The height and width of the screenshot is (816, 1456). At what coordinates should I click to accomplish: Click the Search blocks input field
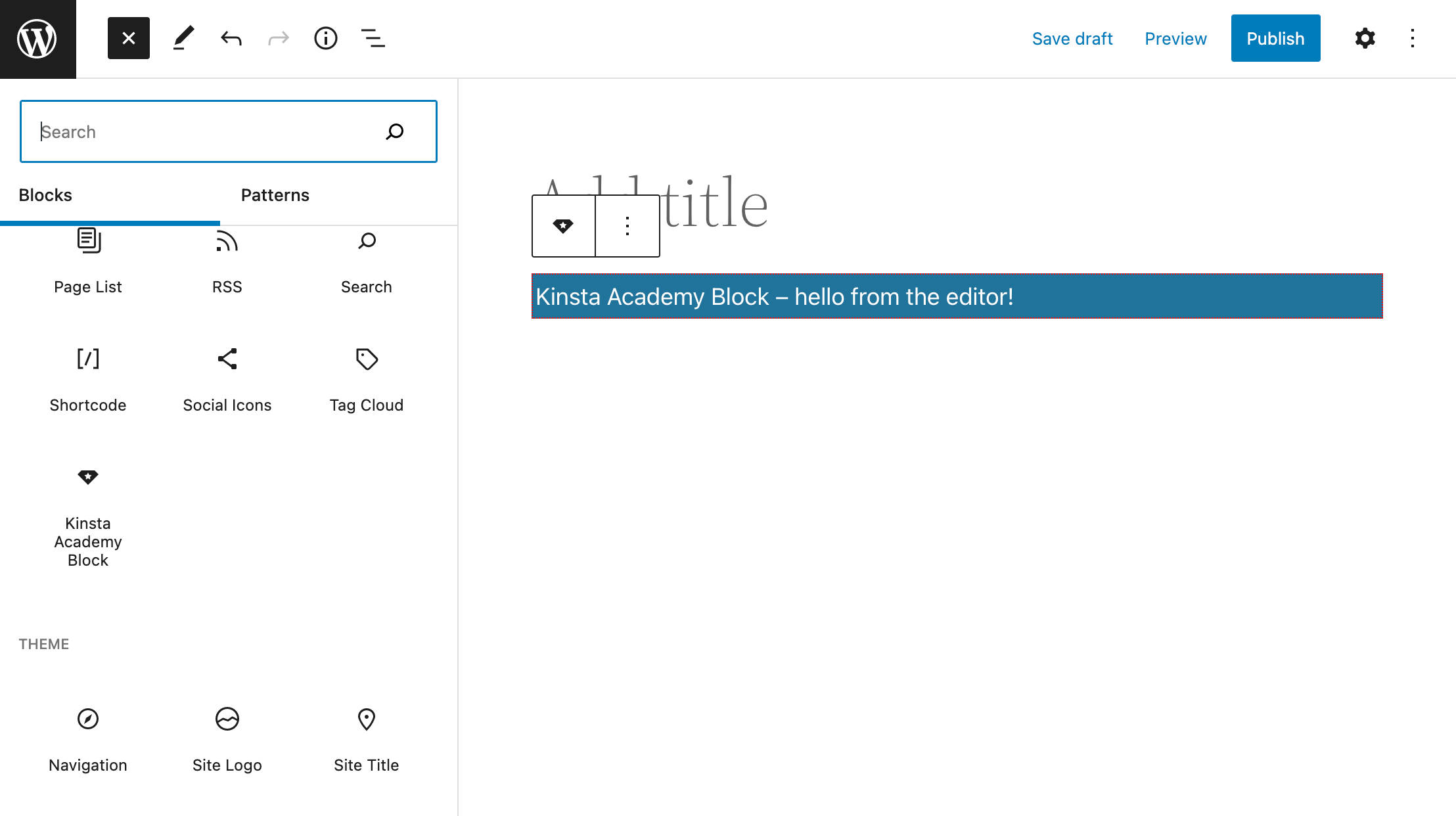point(228,131)
